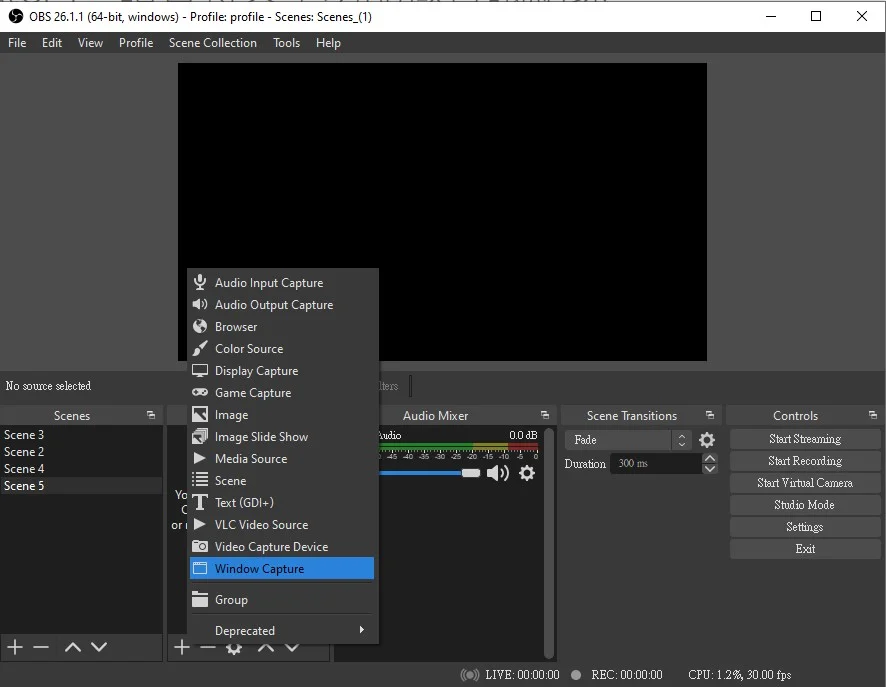Select Game Capture gamepad icon
The width and height of the screenshot is (886, 687).
(x=199, y=392)
